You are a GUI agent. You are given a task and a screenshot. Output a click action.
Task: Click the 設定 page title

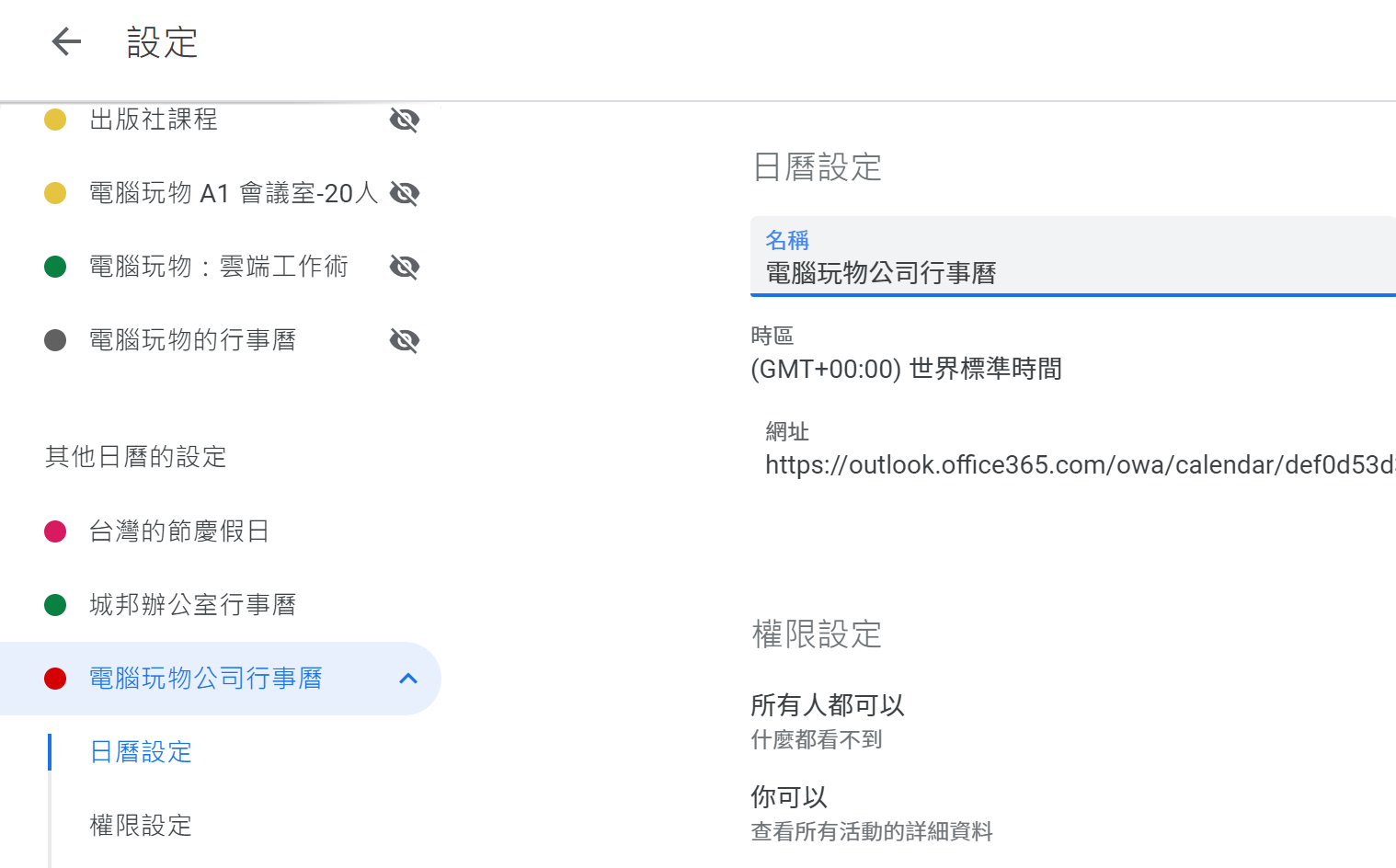(x=162, y=42)
